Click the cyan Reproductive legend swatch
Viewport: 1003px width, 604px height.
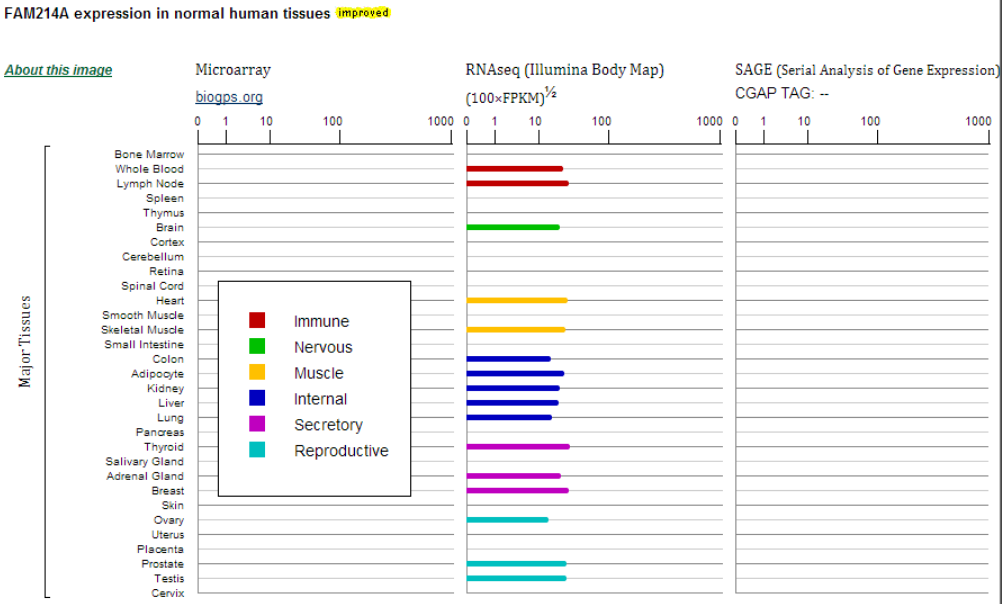pyautogui.click(x=257, y=450)
